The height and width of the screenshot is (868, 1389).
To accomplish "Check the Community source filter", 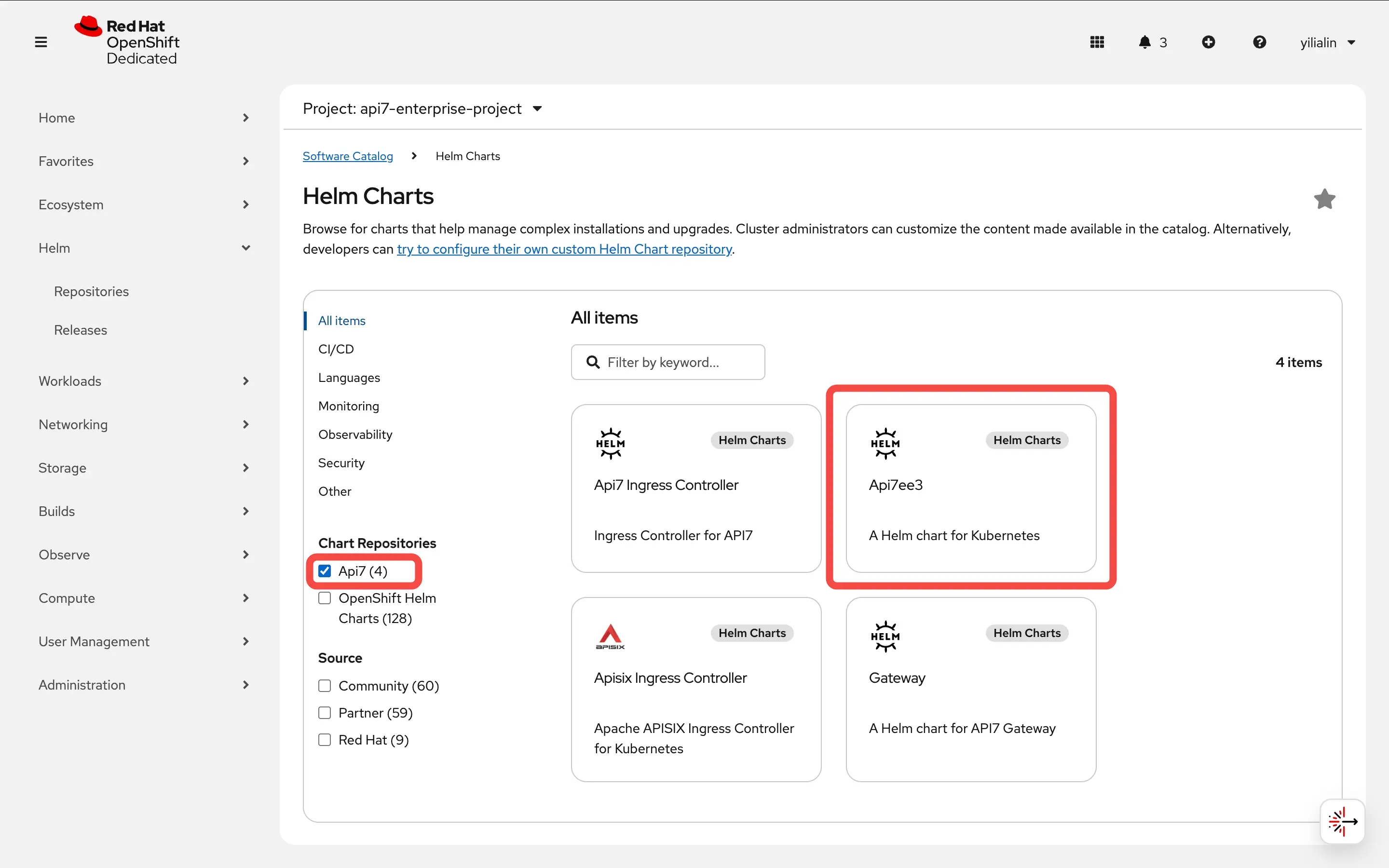I will (x=325, y=685).
